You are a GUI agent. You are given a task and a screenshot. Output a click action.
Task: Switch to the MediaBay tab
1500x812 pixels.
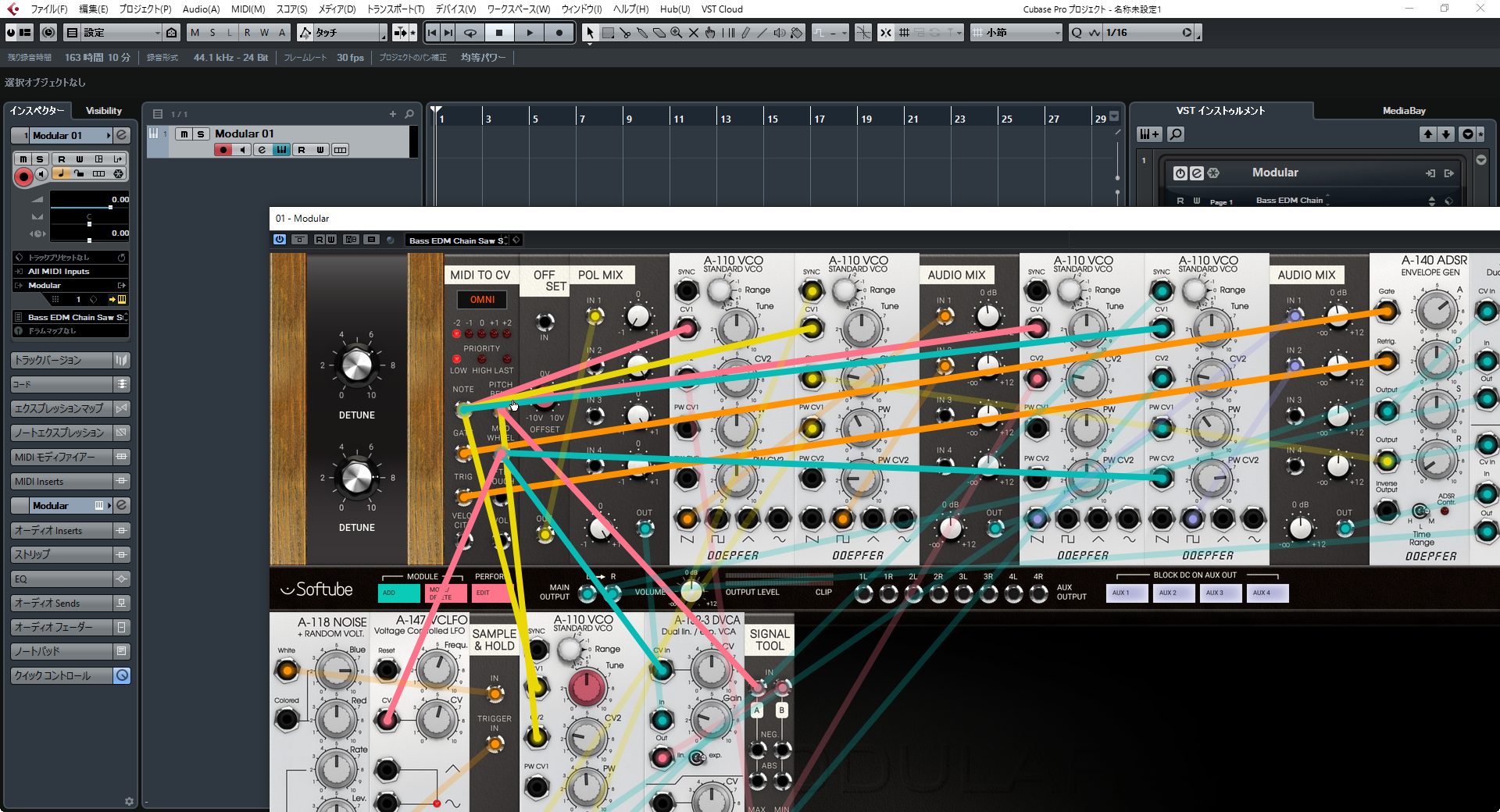tap(1404, 111)
